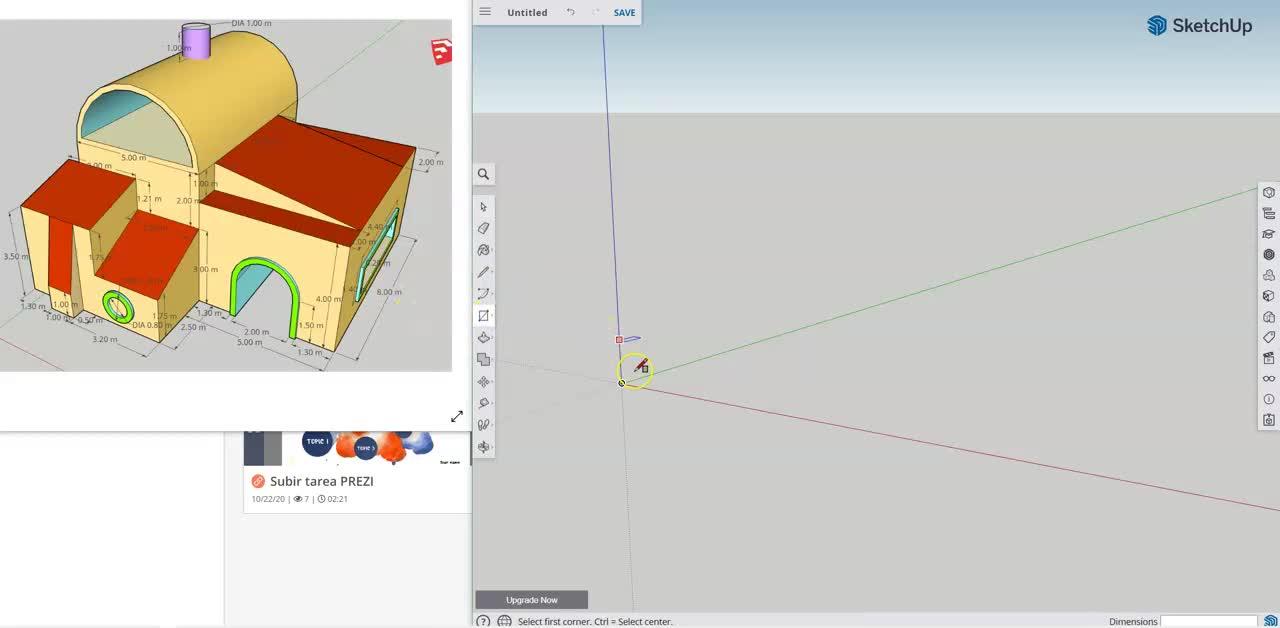The image size is (1280, 628).
Task: Toggle the Display glasses panel
Action: 1268,379
